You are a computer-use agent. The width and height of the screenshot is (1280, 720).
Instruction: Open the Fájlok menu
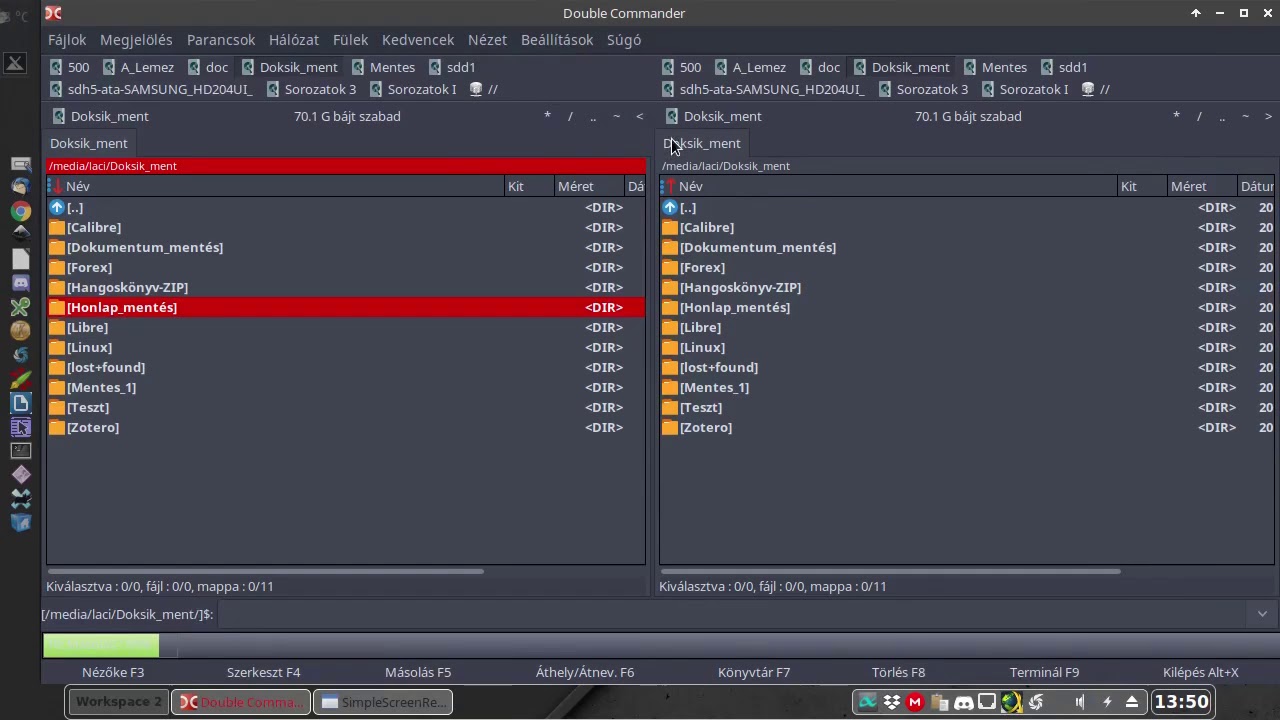[x=67, y=40]
